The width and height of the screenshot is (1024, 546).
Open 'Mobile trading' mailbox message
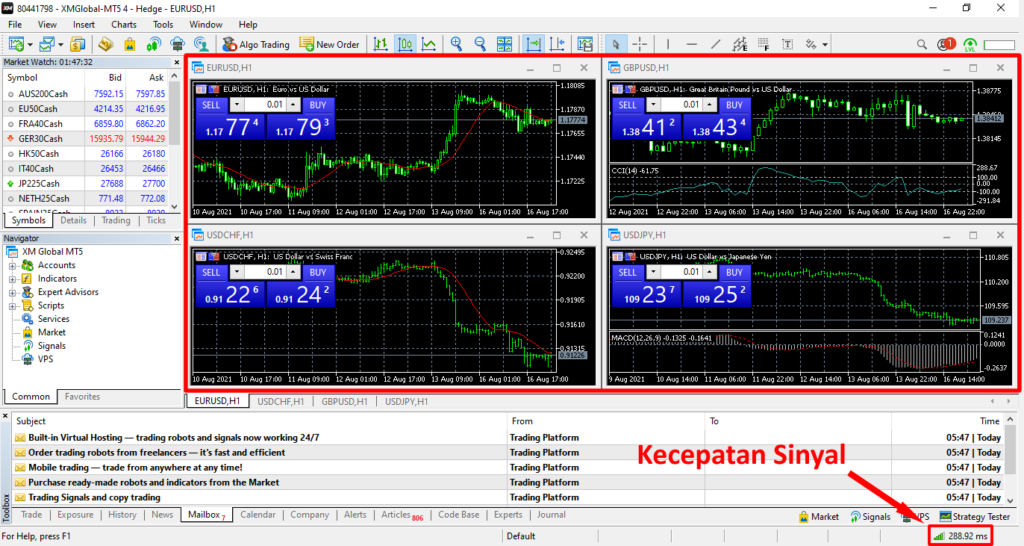135,468
